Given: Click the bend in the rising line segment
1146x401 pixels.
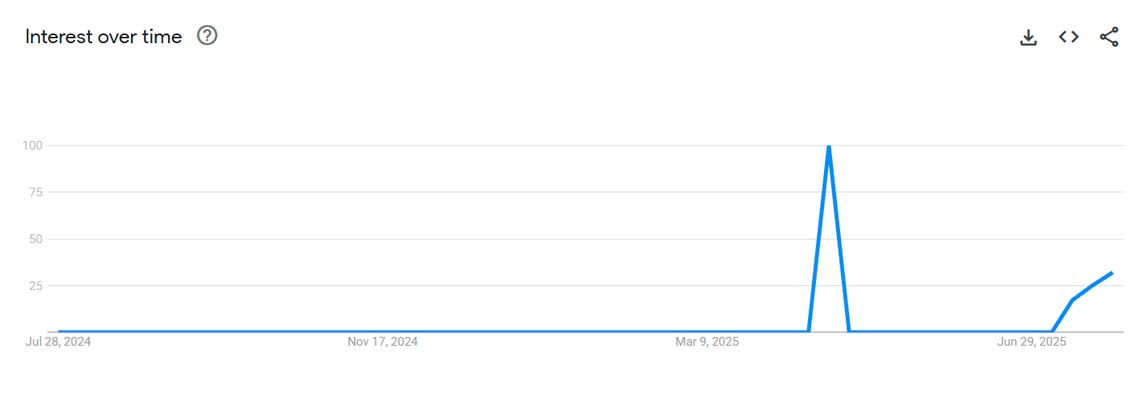Looking at the screenshot, I should [1072, 300].
